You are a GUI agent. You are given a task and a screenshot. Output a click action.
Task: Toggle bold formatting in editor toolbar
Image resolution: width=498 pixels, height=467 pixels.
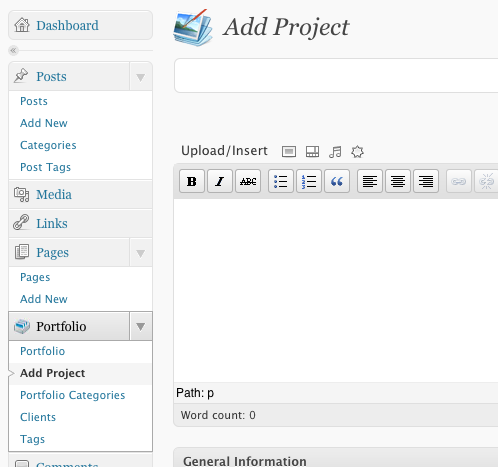(192, 181)
